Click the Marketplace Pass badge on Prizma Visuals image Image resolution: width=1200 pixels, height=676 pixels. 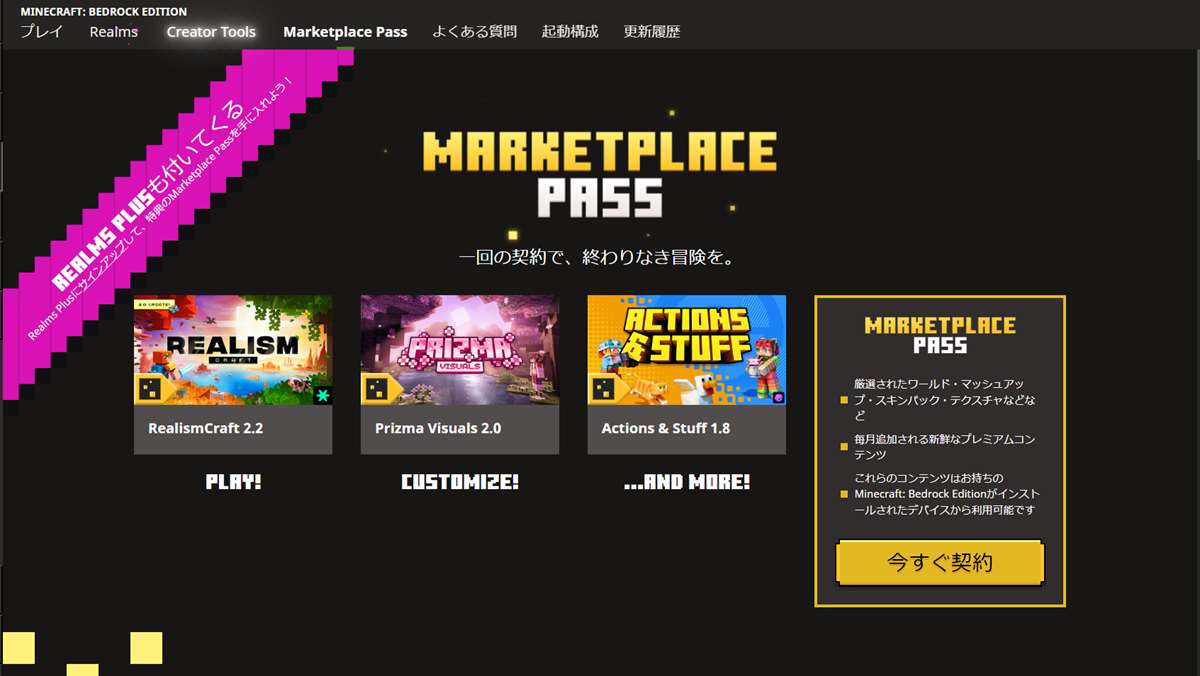380,389
